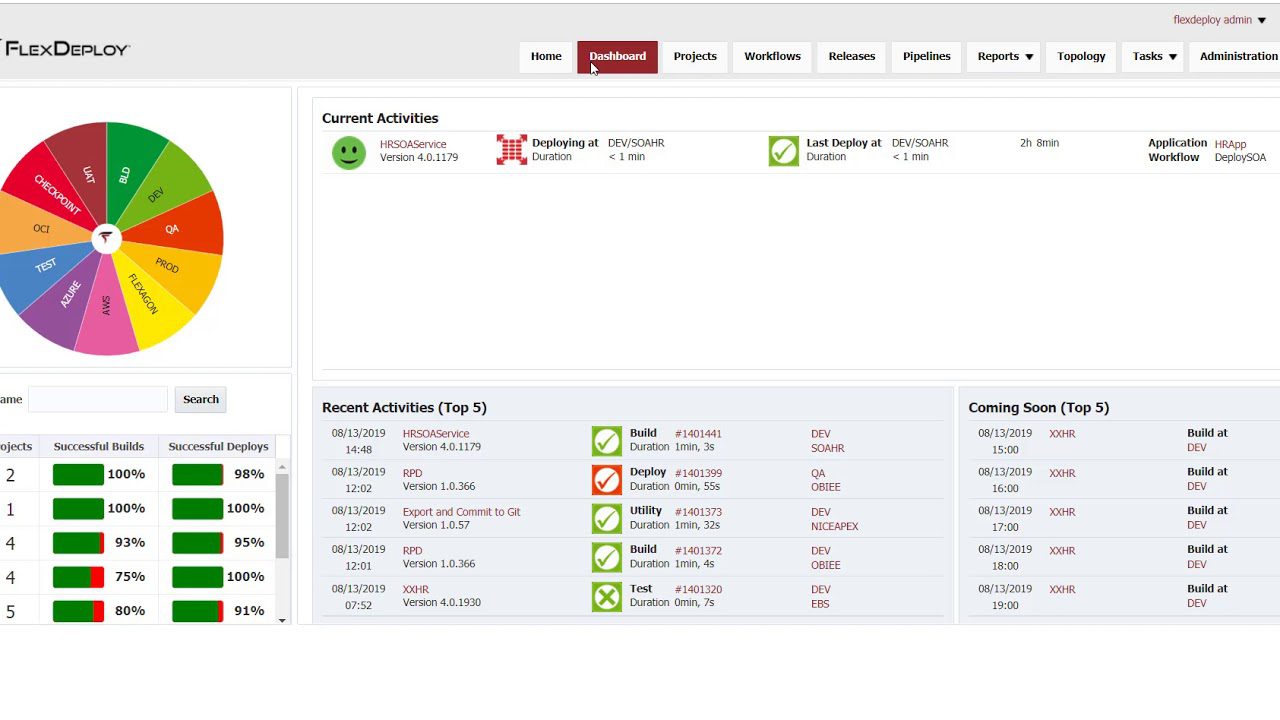
Task: Click the Build #1401441 success checkmark icon
Action: coord(606,441)
